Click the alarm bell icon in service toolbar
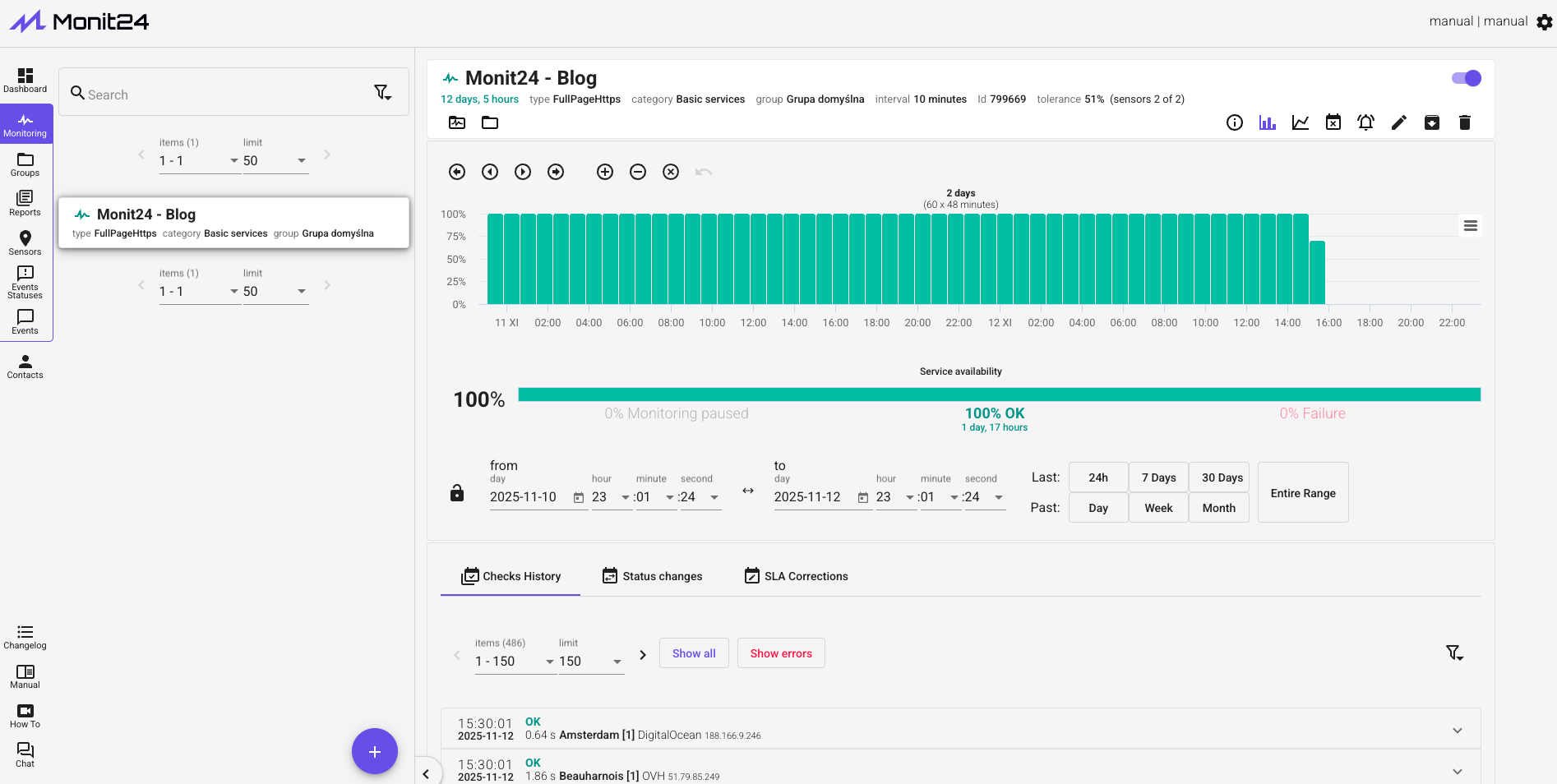This screenshot has height=784, width=1557. click(x=1365, y=122)
